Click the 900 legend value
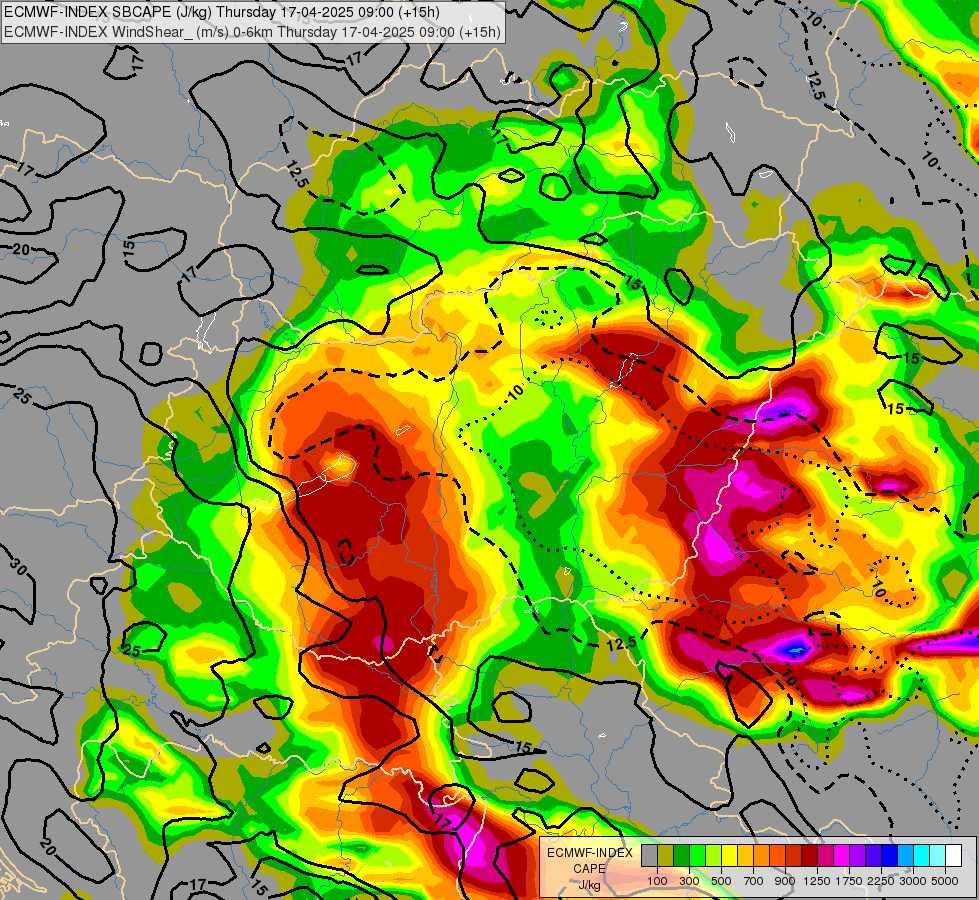The height and width of the screenshot is (900, 979). point(785,881)
